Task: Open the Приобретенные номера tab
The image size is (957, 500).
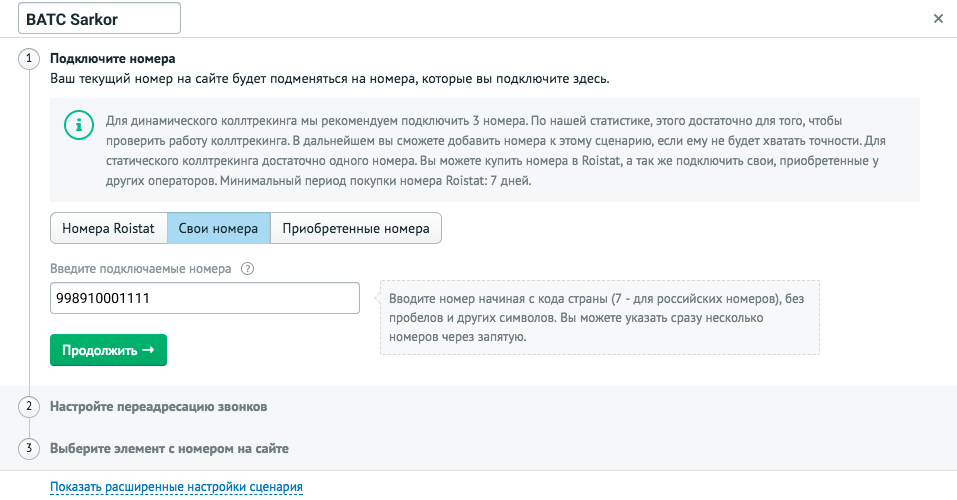Action: pos(356,229)
